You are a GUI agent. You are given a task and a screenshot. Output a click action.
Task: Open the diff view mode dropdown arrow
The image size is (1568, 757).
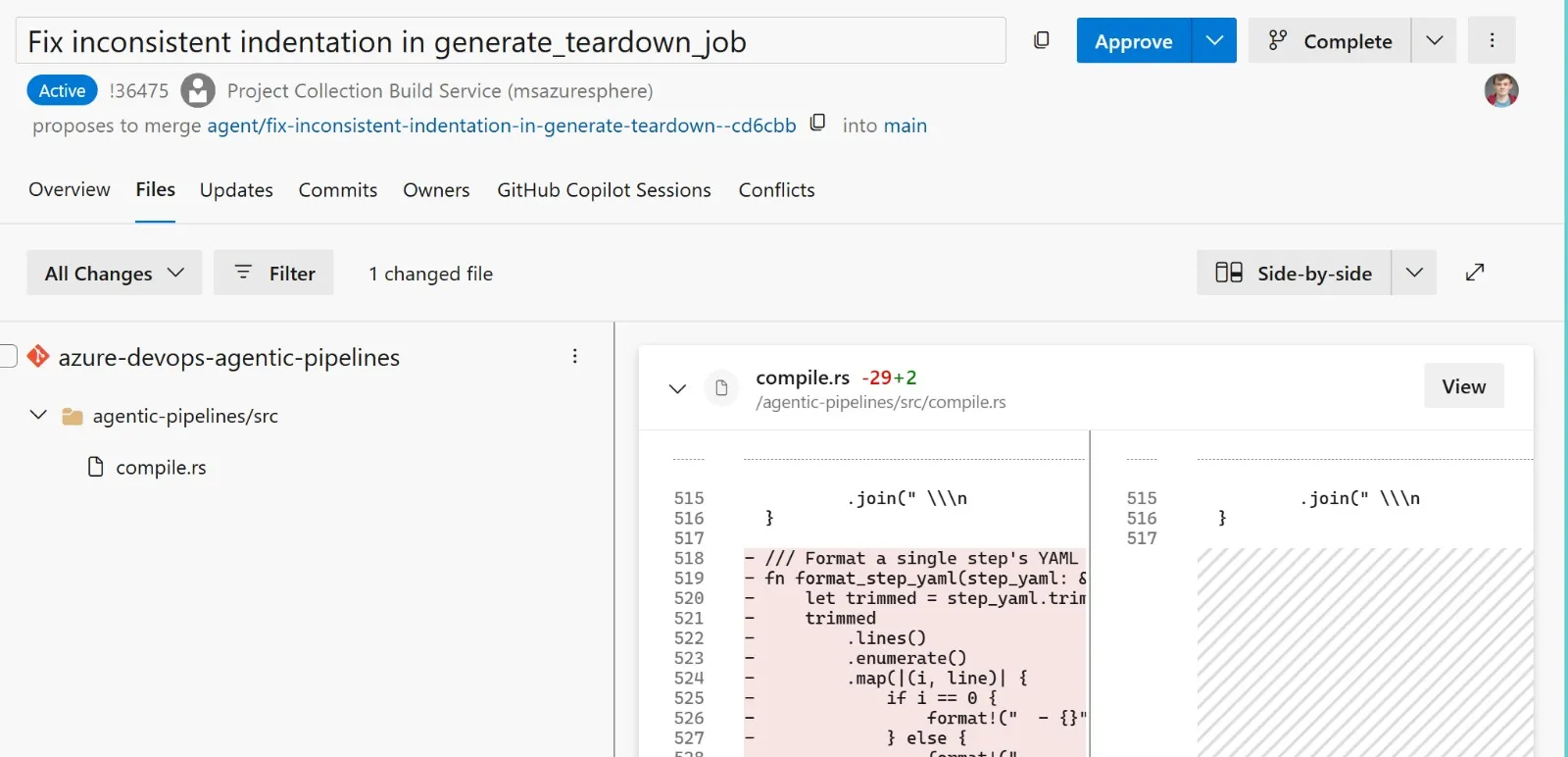pyautogui.click(x=1414, y=273)
